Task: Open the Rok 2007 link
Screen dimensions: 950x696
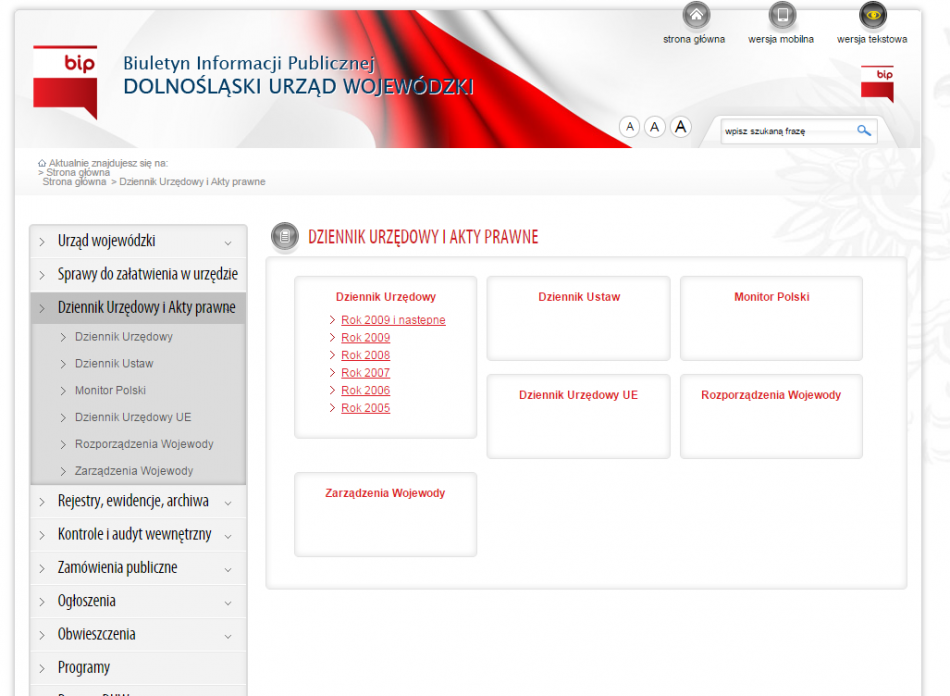Action: pyautogui.click(x=365, y=373)
